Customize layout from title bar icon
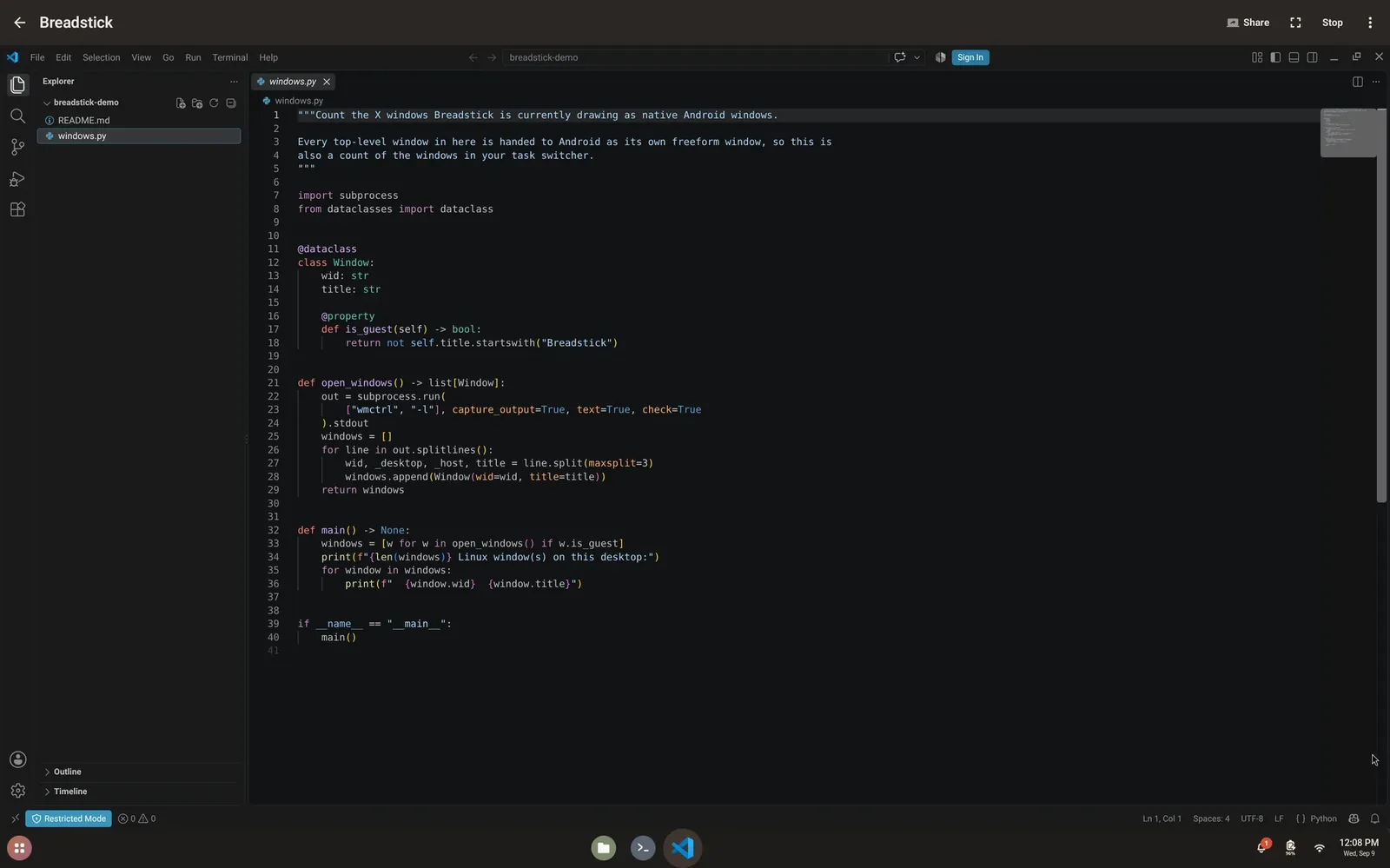The image size is (1390, 868). (x=1257, y=57)
